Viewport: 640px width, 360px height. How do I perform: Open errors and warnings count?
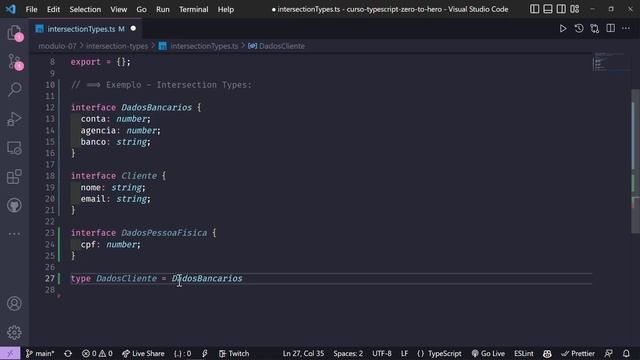click(97, 353)
